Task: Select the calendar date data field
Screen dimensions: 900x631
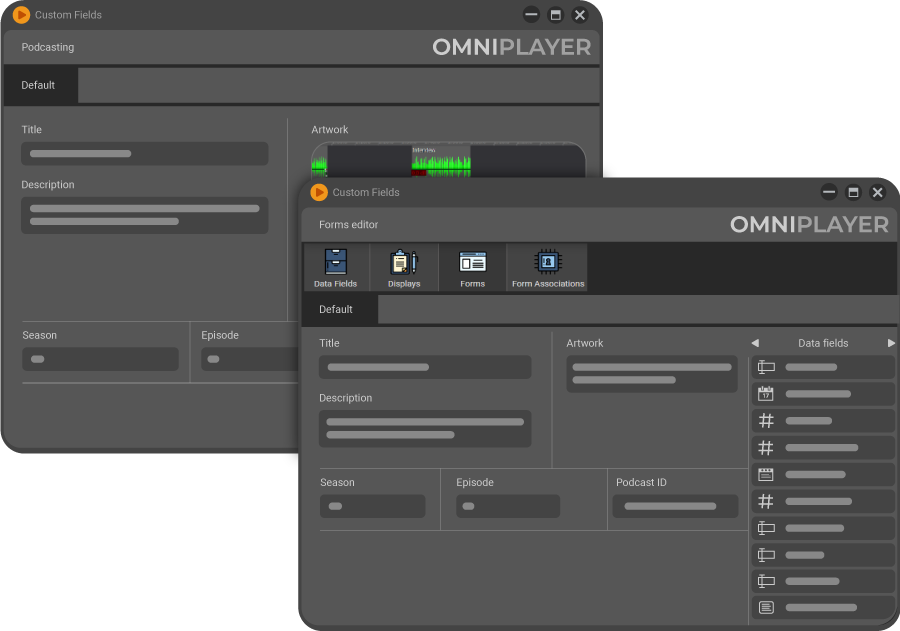Action: tap(823, 394)
